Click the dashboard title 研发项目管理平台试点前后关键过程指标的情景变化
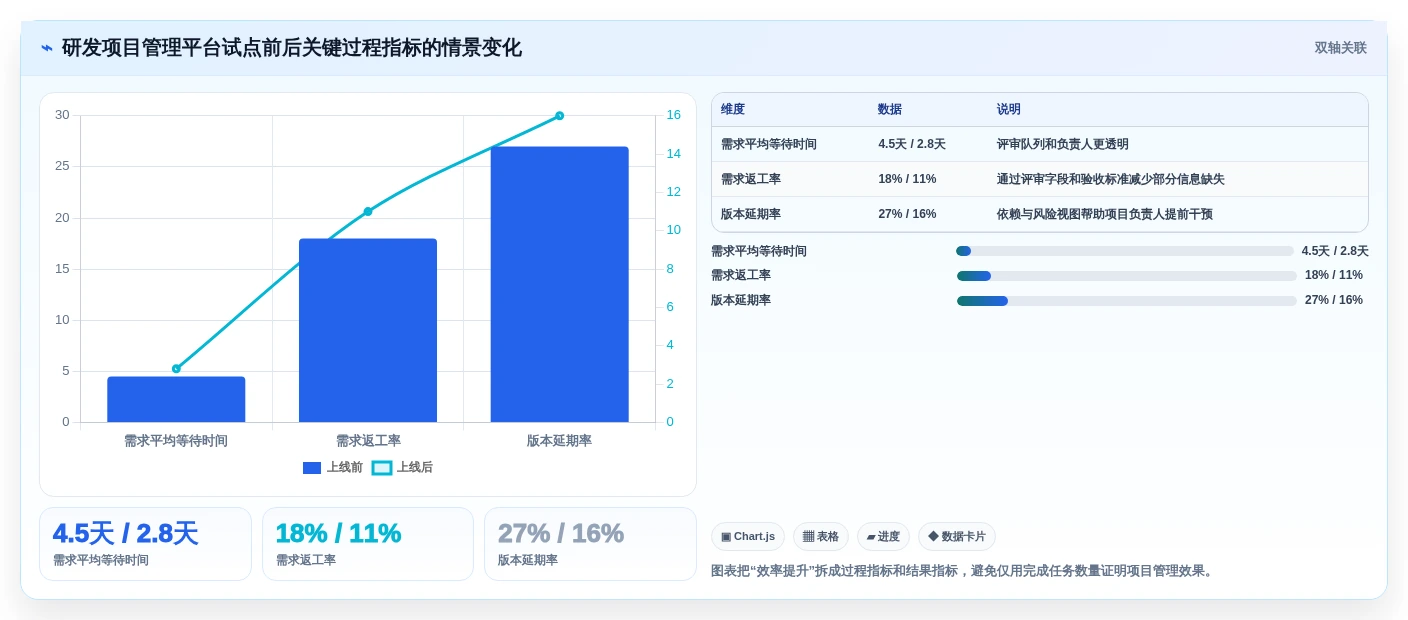 click(x=292, y=48)
